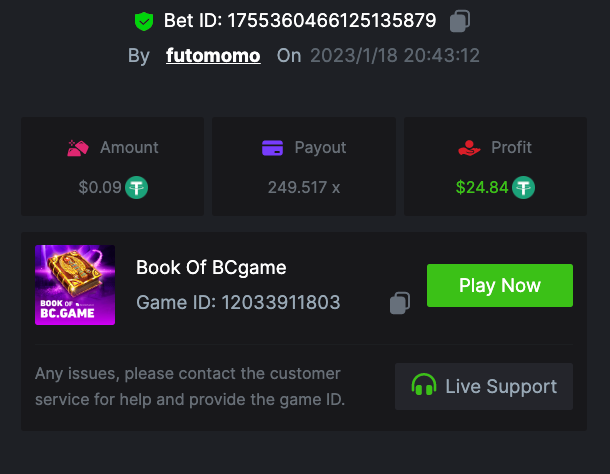Click the bet date 2023/1/18 timestamp
This screenshot has height=474, width=610.
tap(394, 55)
